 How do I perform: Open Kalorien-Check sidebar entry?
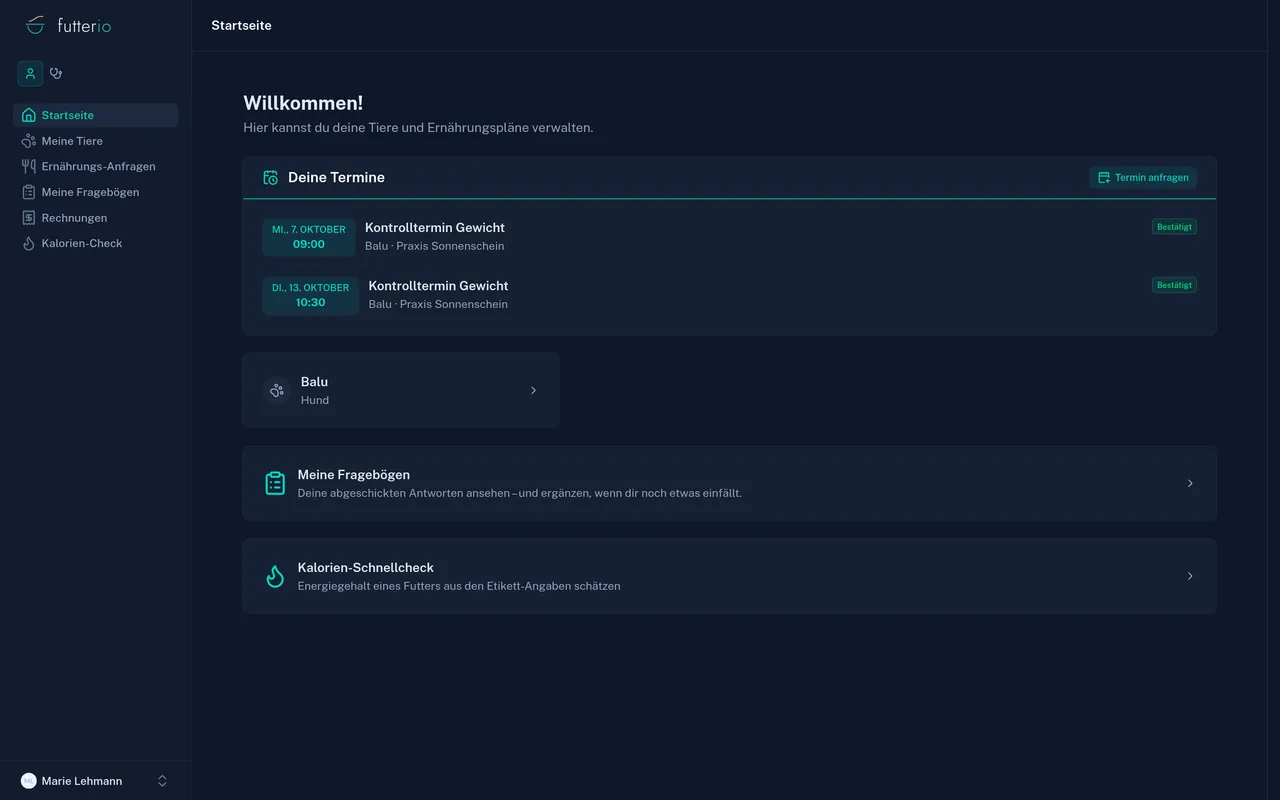point(96,243)
